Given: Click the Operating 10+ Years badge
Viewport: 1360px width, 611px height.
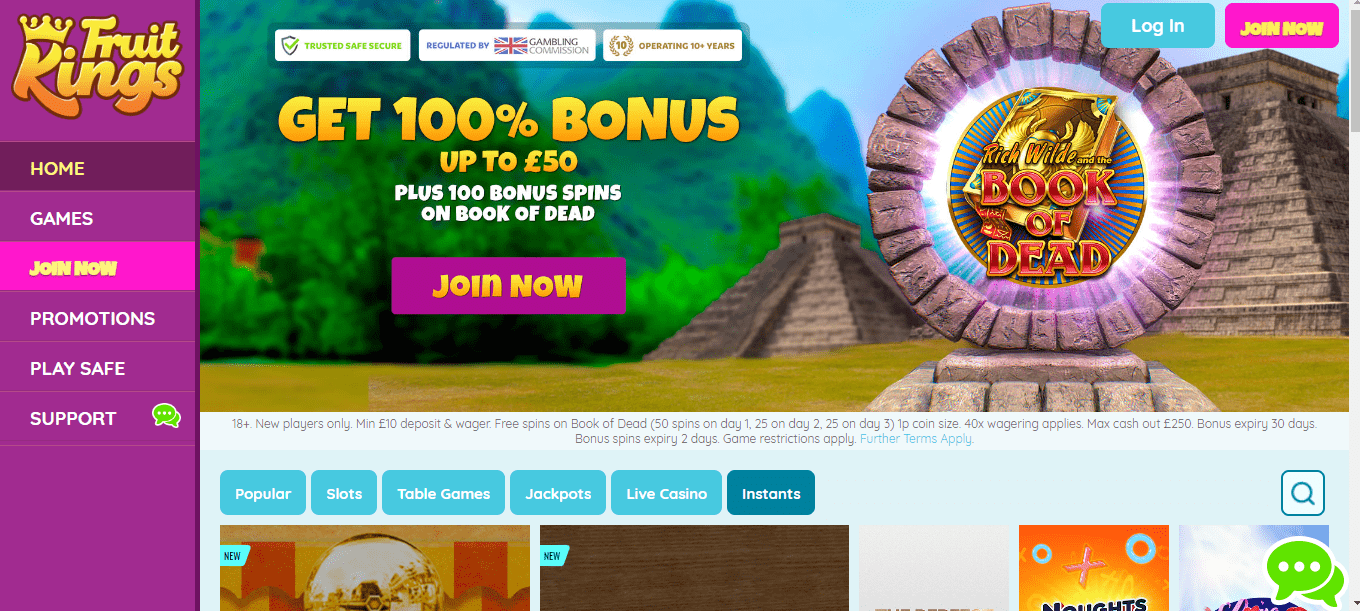Looking at the screenshot, I should 674,45.
